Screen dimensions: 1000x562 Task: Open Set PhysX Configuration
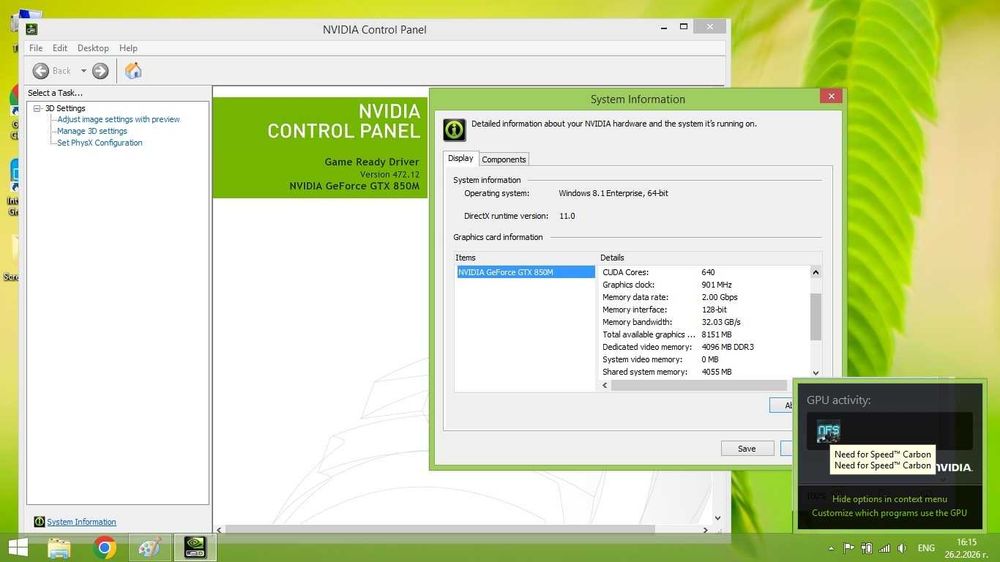[x=99, y=143]
